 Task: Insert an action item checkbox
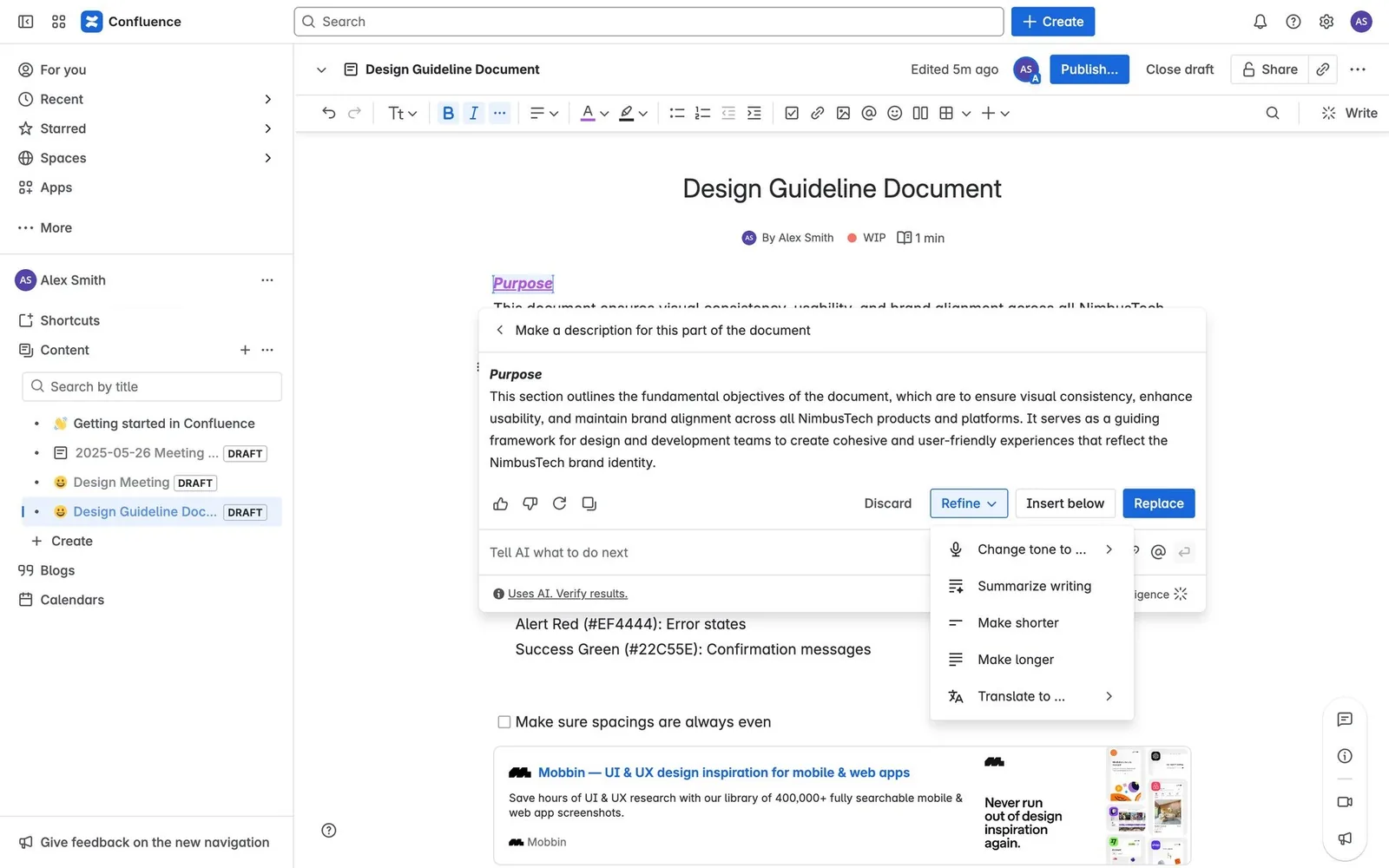tap(792, 113)
